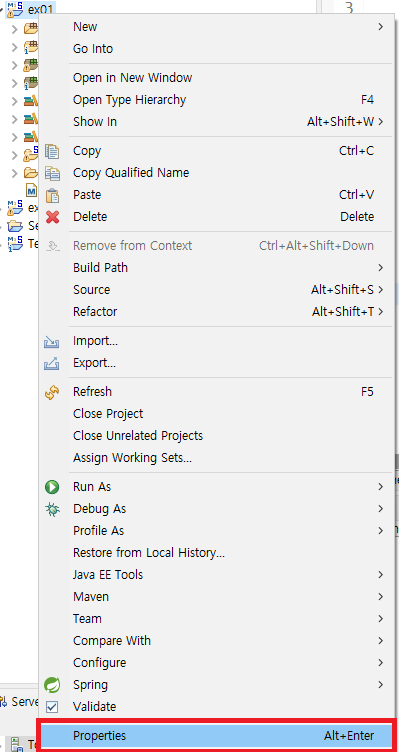401x752 pixels.
Task: Select the folder icon with S and warning badge
Action: [x=31, y=154]
